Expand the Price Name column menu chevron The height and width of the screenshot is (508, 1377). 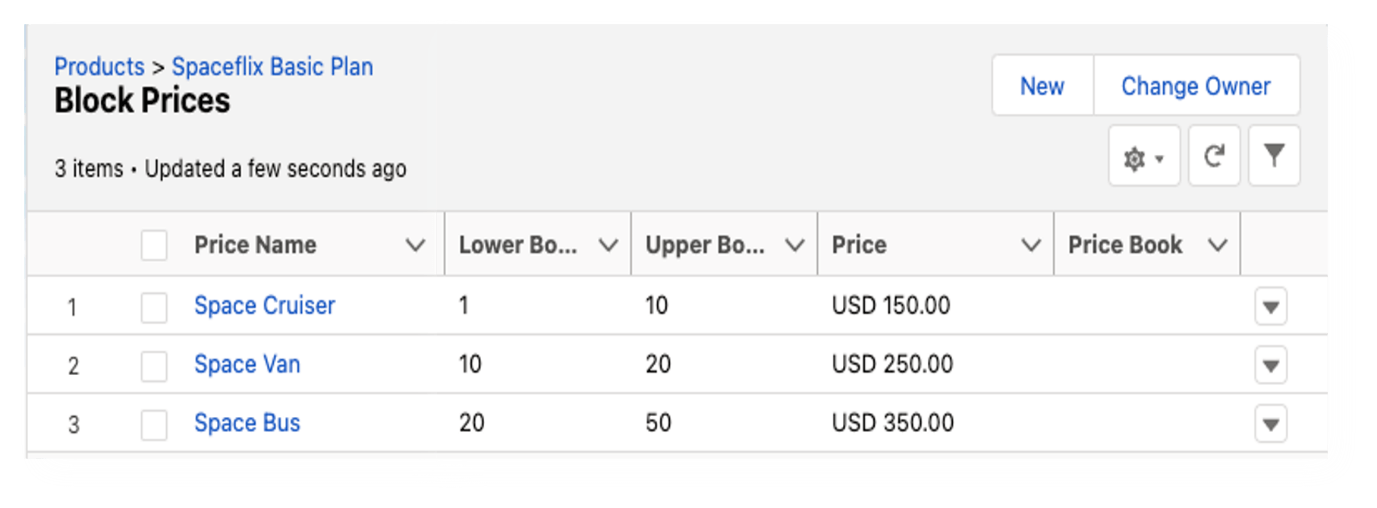click(416, 245)
